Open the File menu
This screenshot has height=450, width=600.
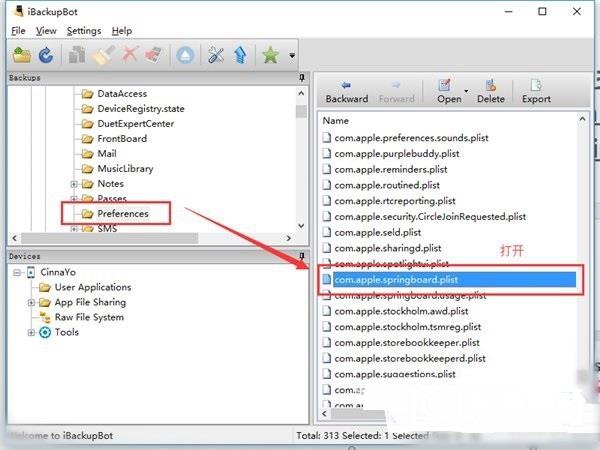(19, 31)
